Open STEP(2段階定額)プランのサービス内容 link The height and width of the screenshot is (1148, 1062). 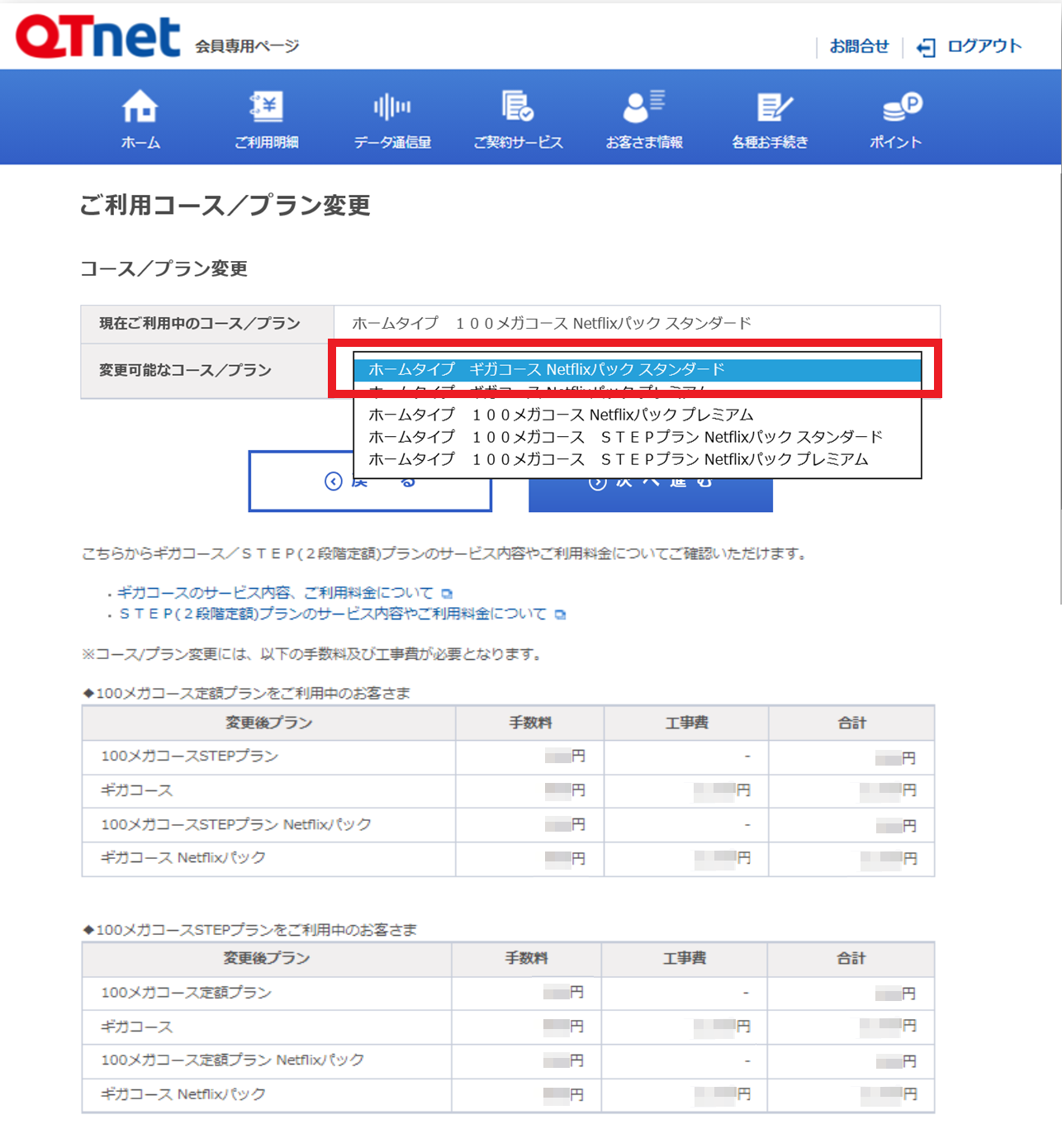[333, 614]
